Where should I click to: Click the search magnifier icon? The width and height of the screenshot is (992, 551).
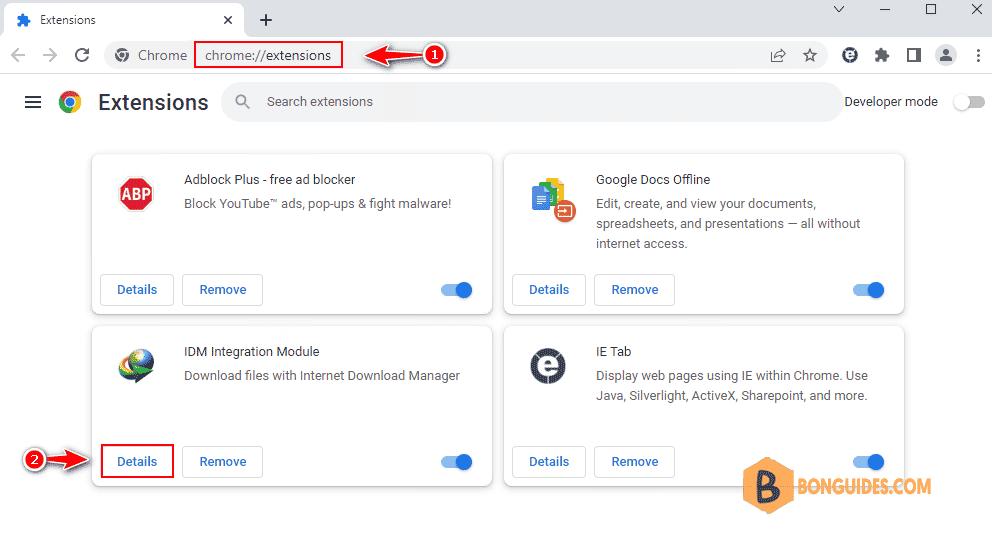coord(242,101)
